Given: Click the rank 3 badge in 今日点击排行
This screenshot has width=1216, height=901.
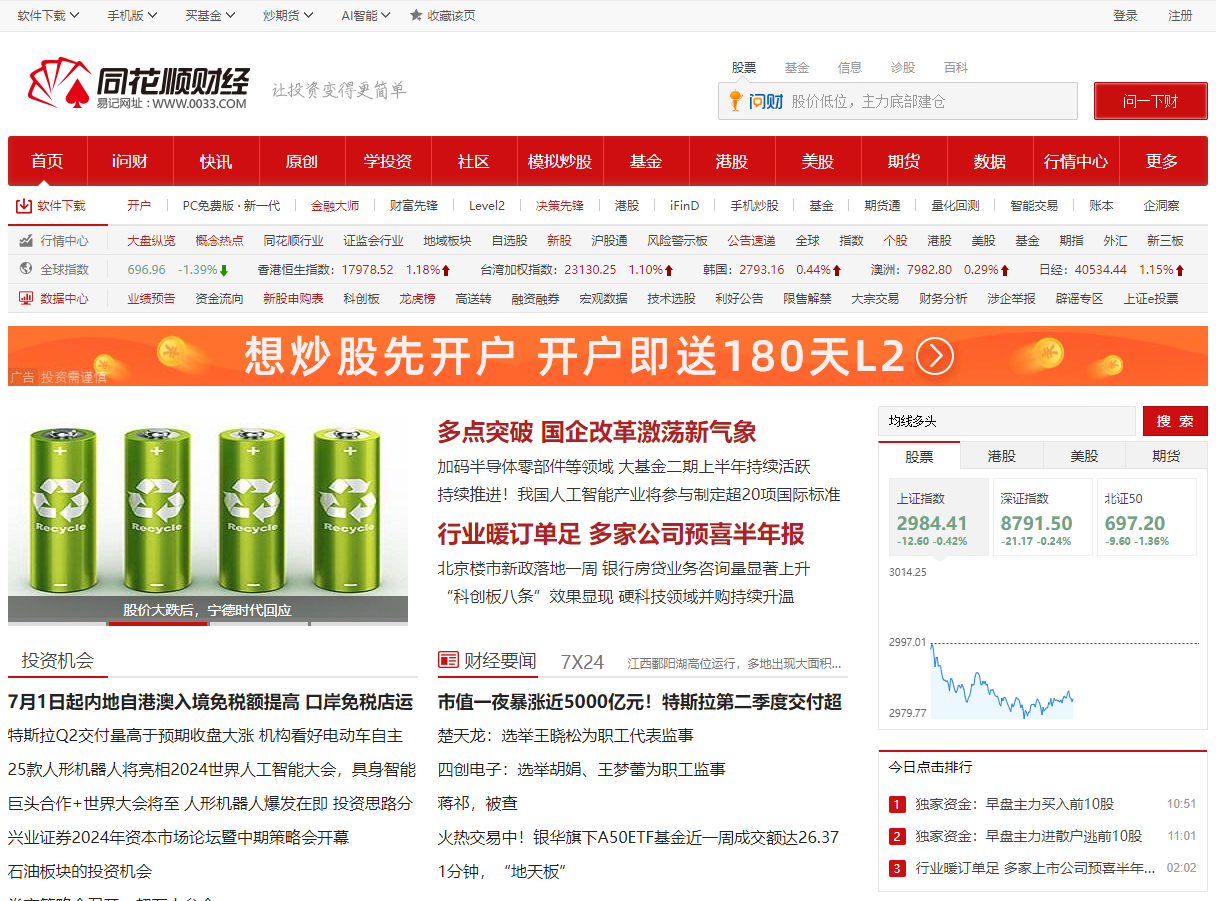Looking at the screenshot, I should pos(897,868).
